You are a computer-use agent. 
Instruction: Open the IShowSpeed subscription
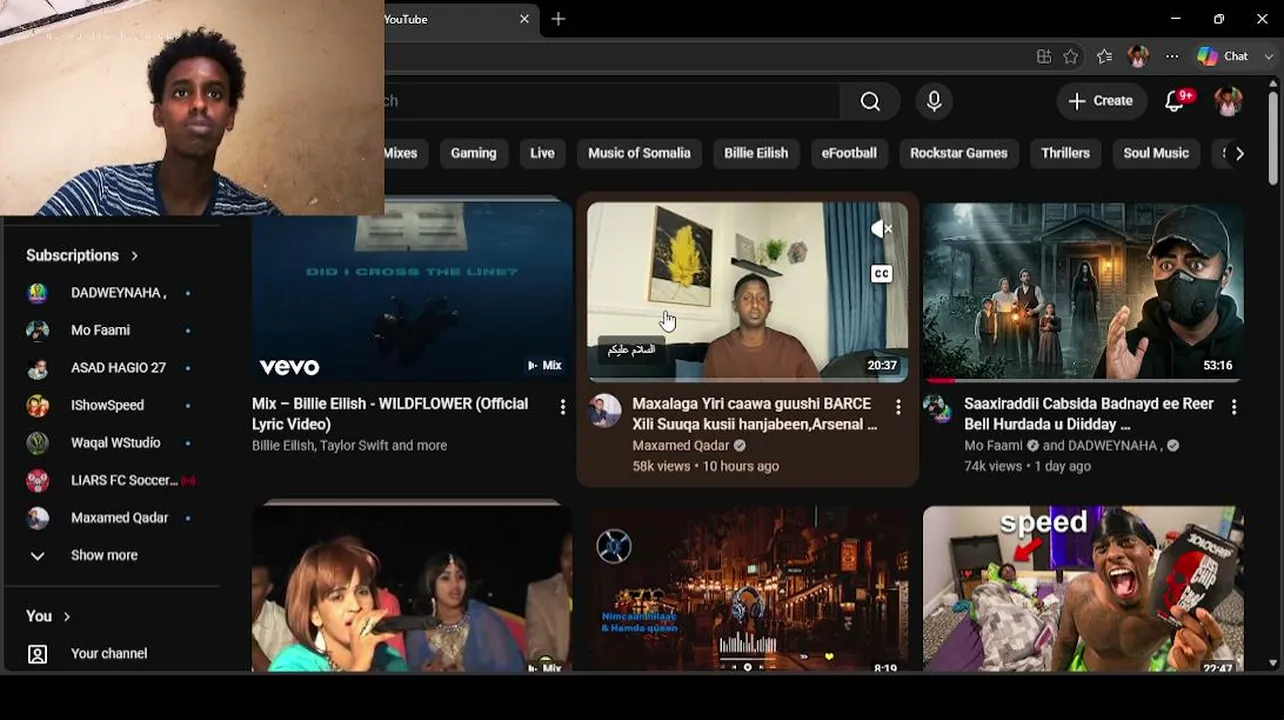tap(110, 405)
